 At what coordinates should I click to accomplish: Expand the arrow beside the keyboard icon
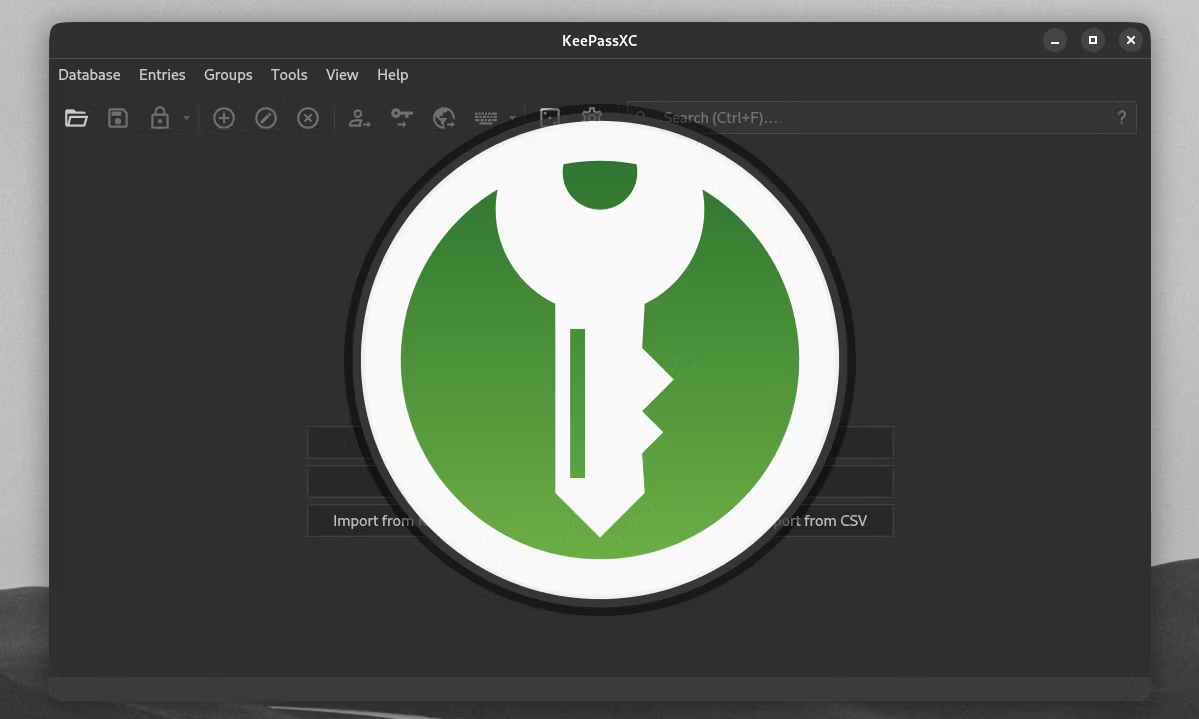[x=512, y=118]
